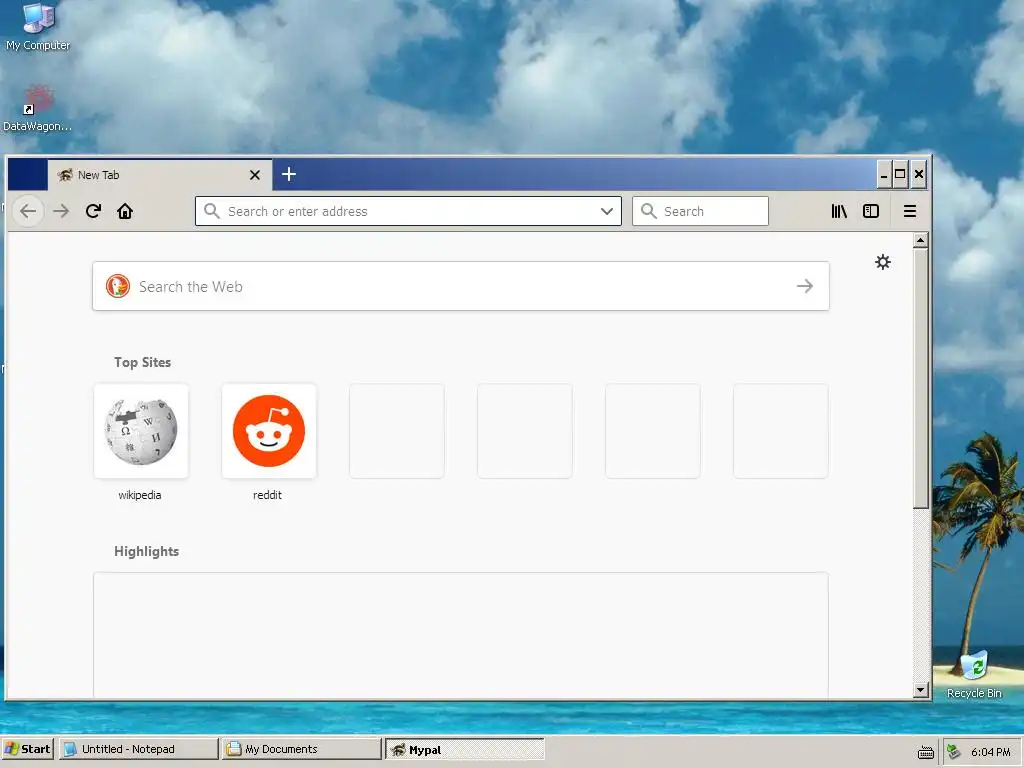Open the home page icon
The image size is (1024, 768).
[x=125, y=211]
